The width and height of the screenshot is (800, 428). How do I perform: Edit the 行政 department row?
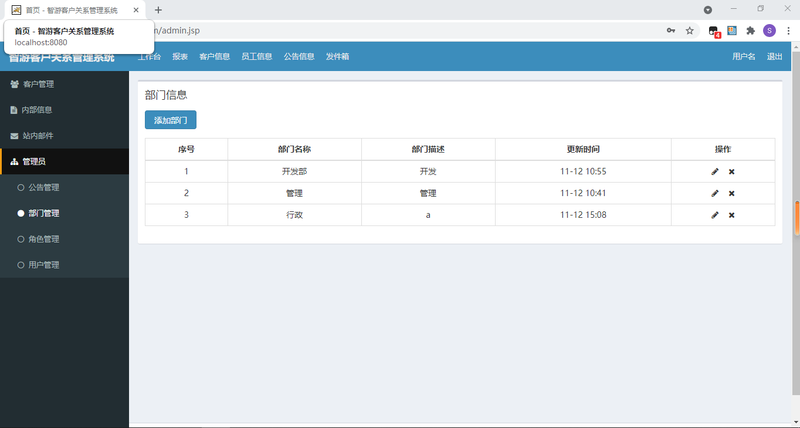pos(715,215)
